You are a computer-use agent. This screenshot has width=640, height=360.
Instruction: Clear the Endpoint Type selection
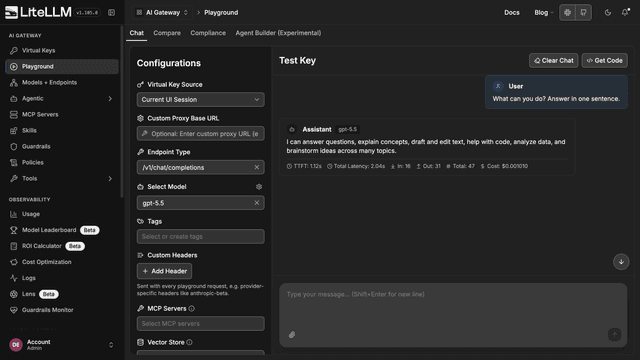257,167
